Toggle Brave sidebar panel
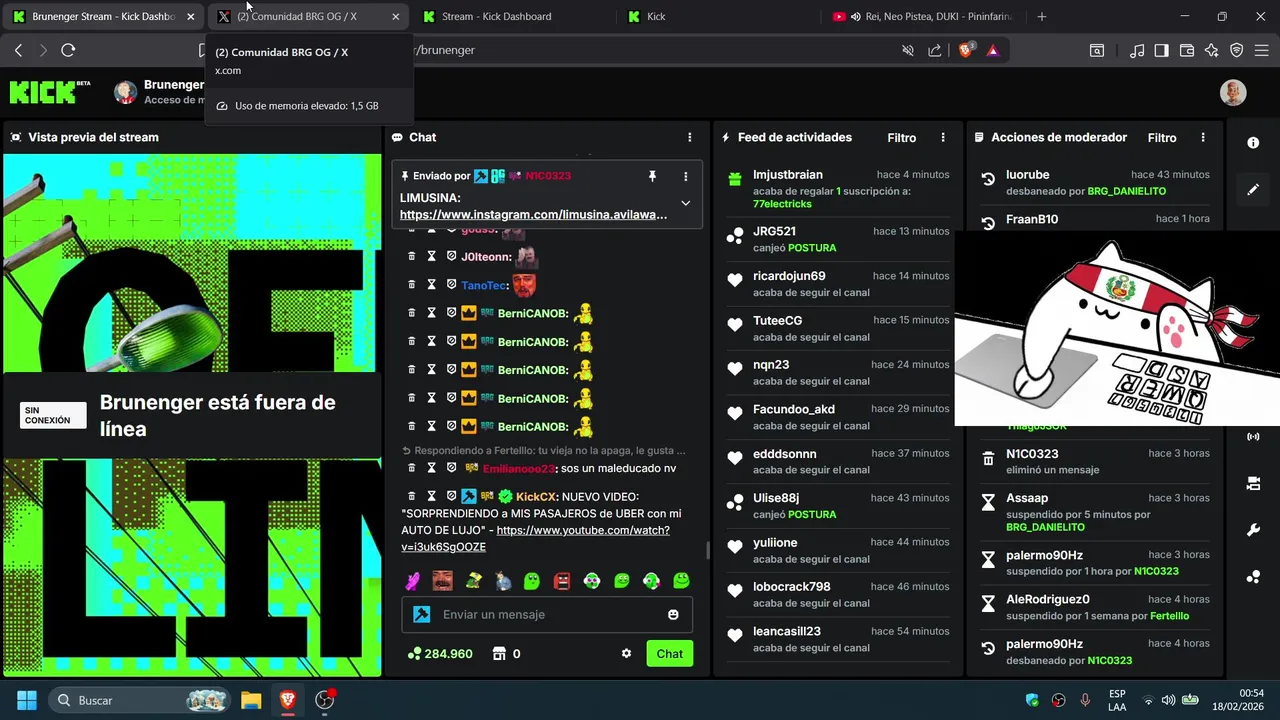 click(1161, 50)
